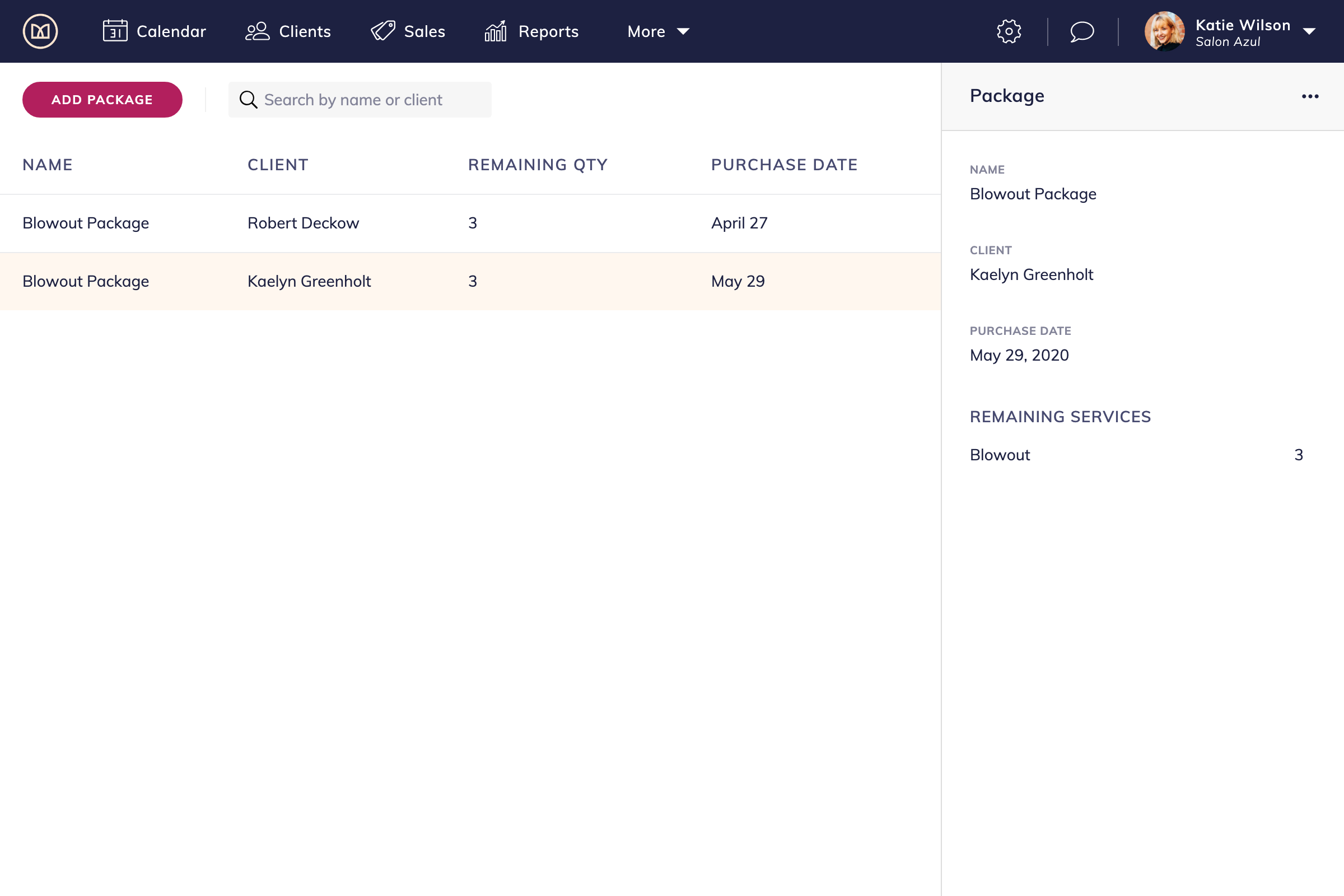The width and height of the screenshot is (1344, 896).
Task: Open the Calendar icon in navigation
Action: click(x=115, y=31)
